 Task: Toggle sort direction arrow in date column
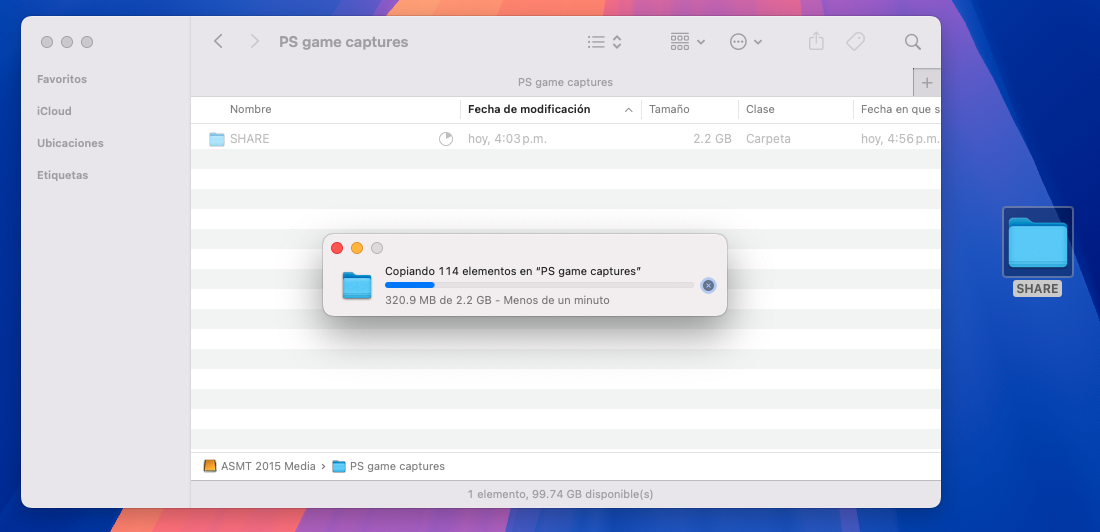[x=629, y=110]
